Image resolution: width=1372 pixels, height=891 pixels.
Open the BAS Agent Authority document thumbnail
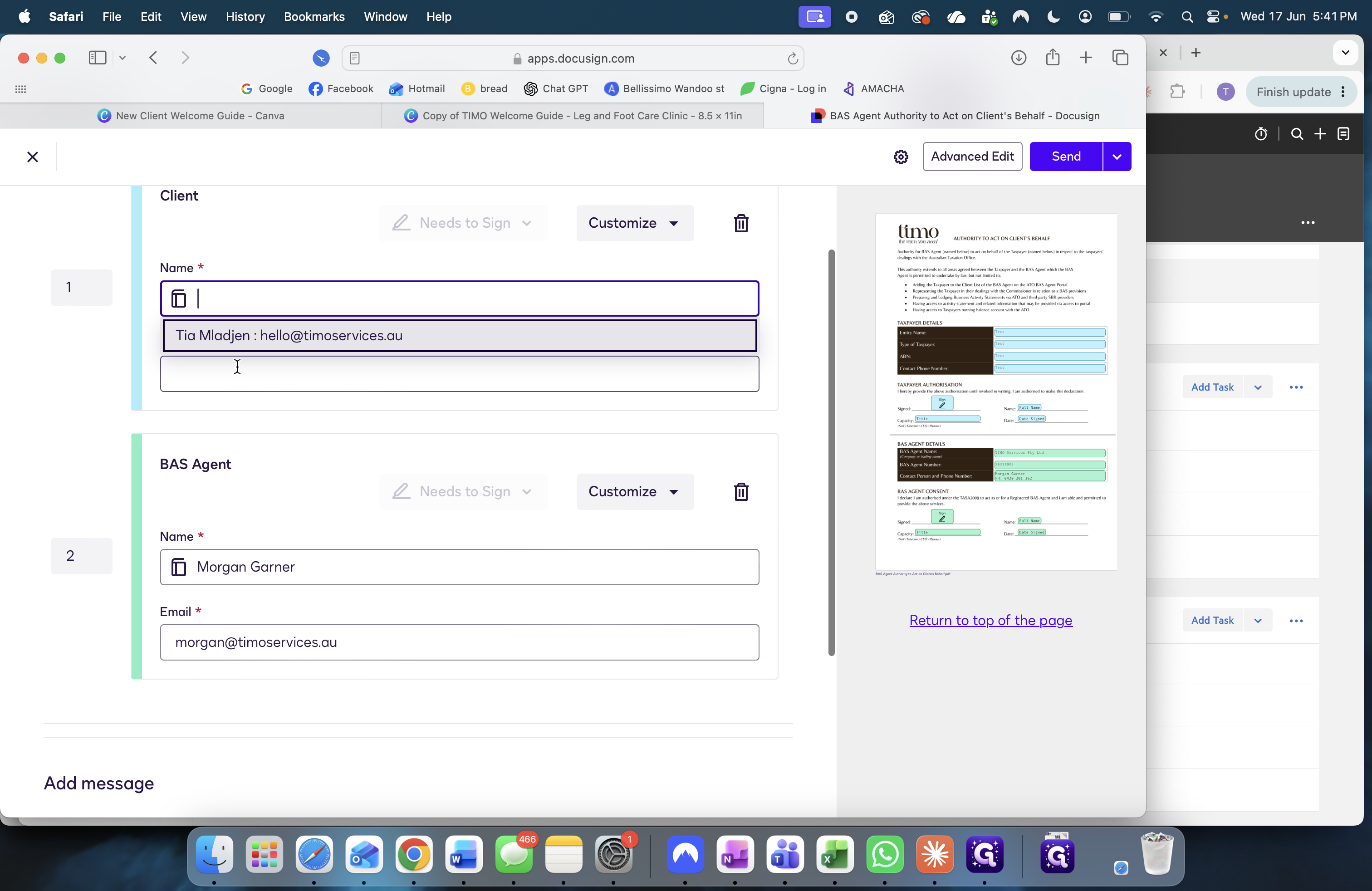(x=995, y=392)
